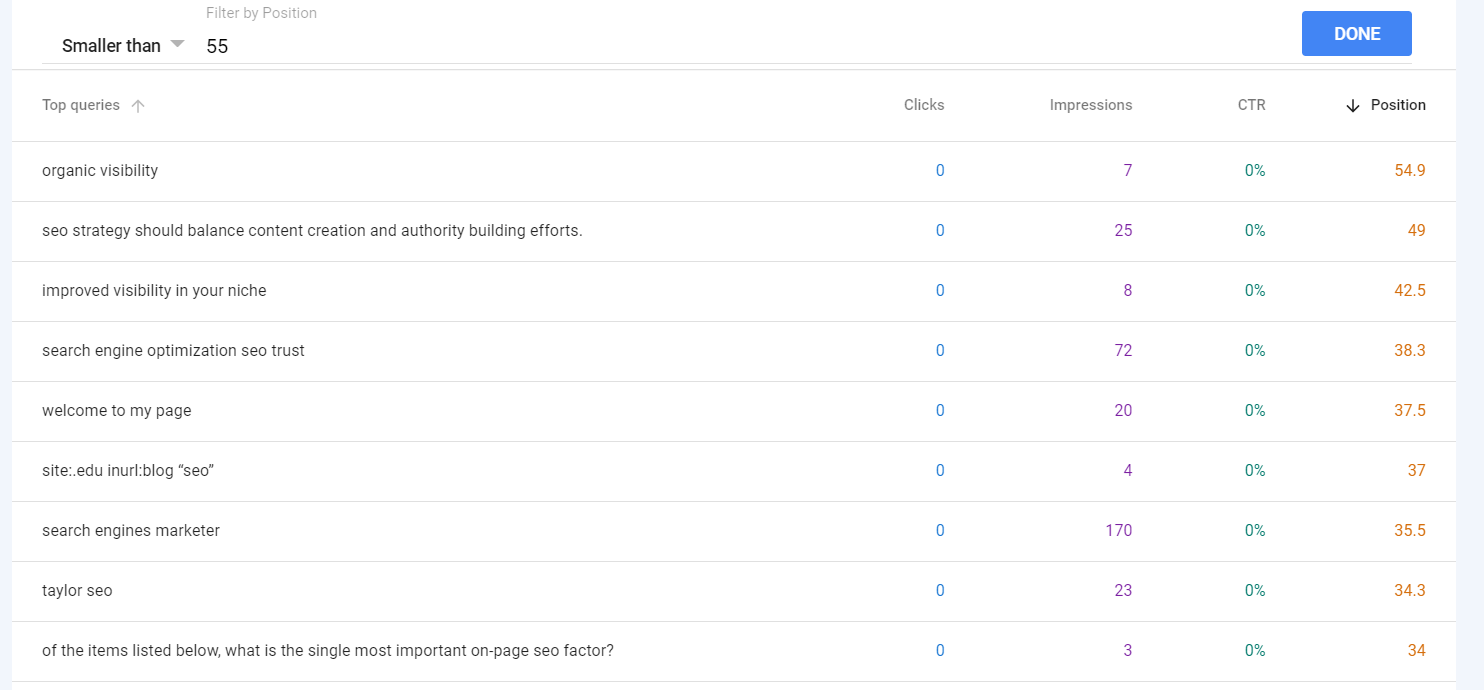Click the down arrow beside Position header
This screenshot has width=1484, height=690.
[1353, 106]
